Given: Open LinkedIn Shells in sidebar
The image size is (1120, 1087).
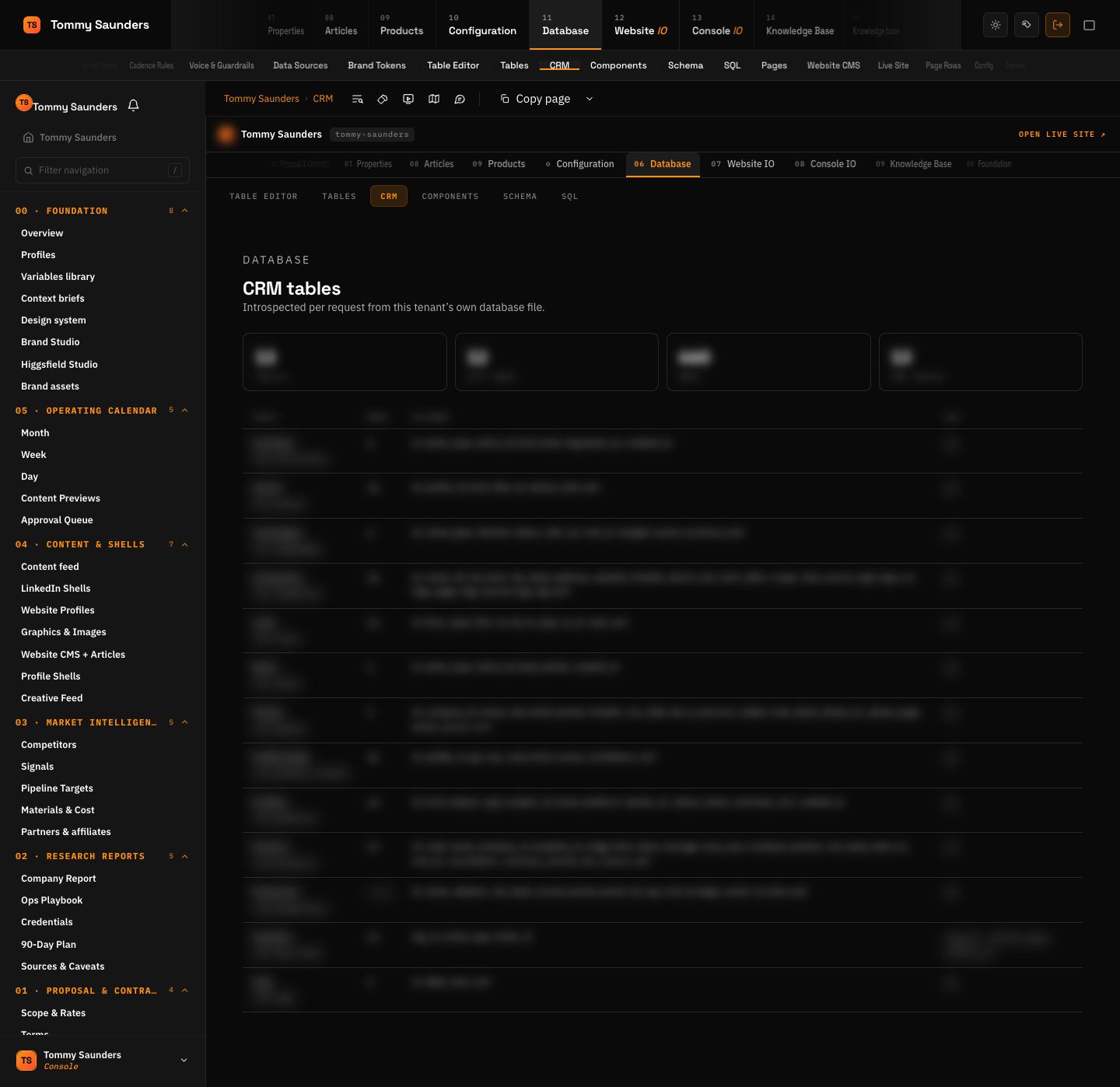Looking at the screenshot, I should coord(56,589).
